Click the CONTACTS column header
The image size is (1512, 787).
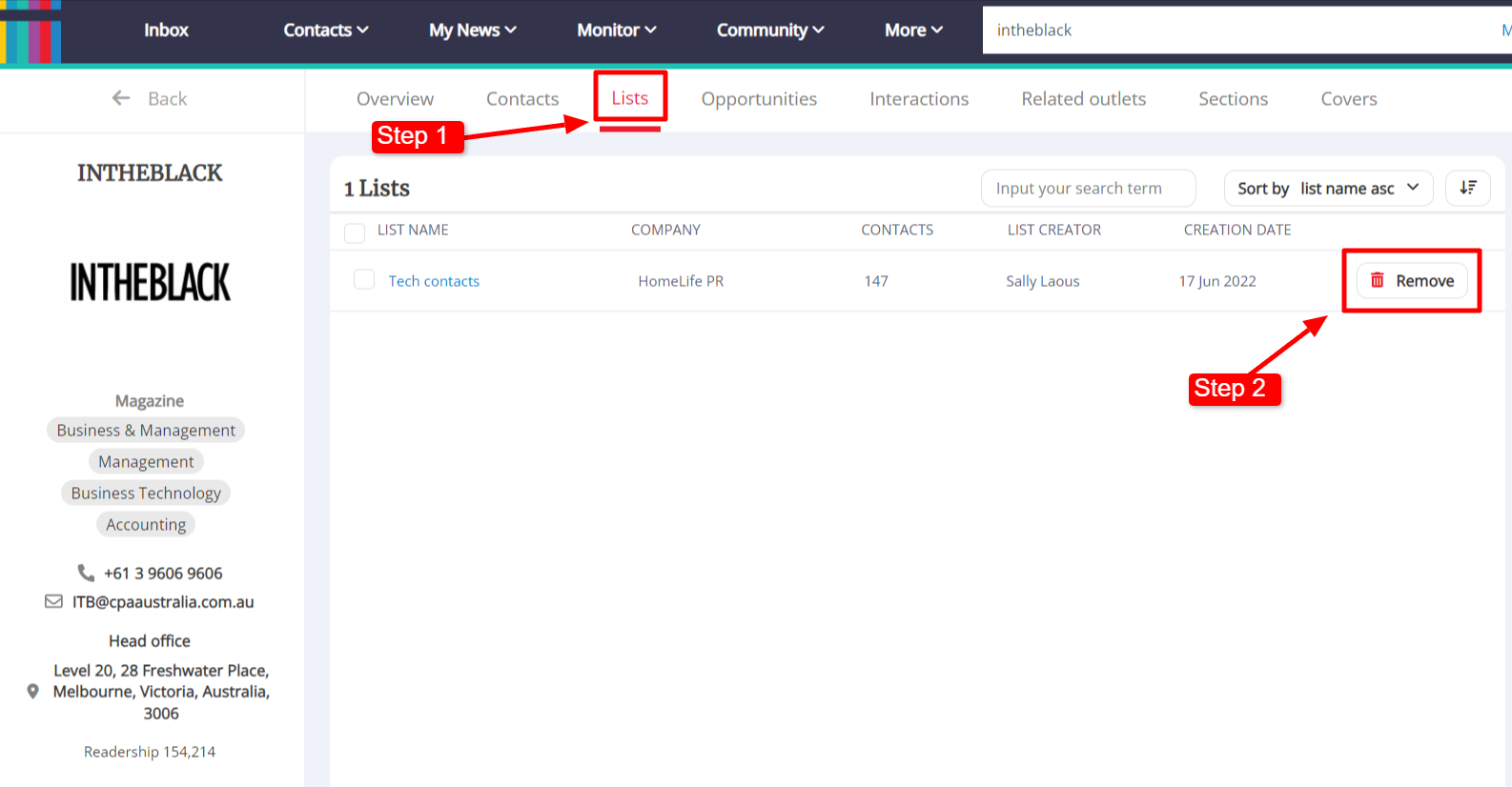coord(897,230)
